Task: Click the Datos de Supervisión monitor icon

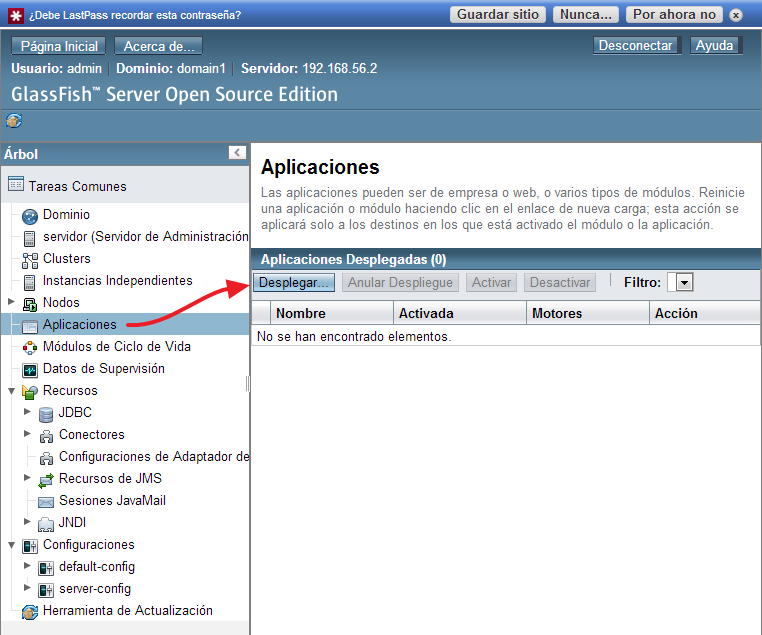Action: 29,369
